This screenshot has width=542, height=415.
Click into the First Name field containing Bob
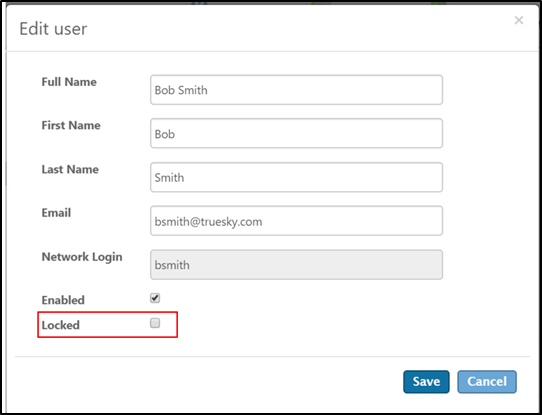[x=296, y=133]
